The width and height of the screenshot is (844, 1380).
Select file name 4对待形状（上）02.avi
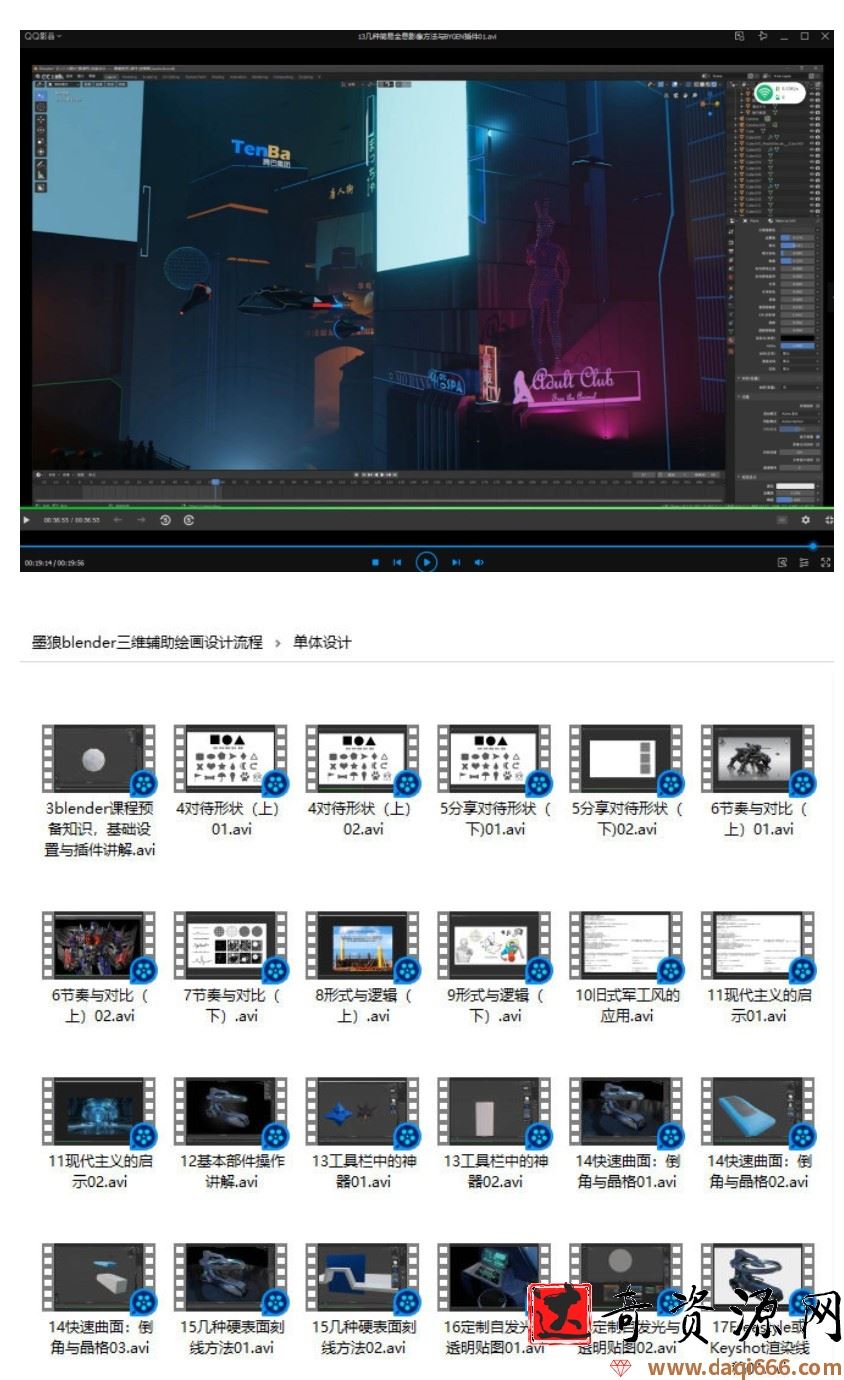click(362, 819)
